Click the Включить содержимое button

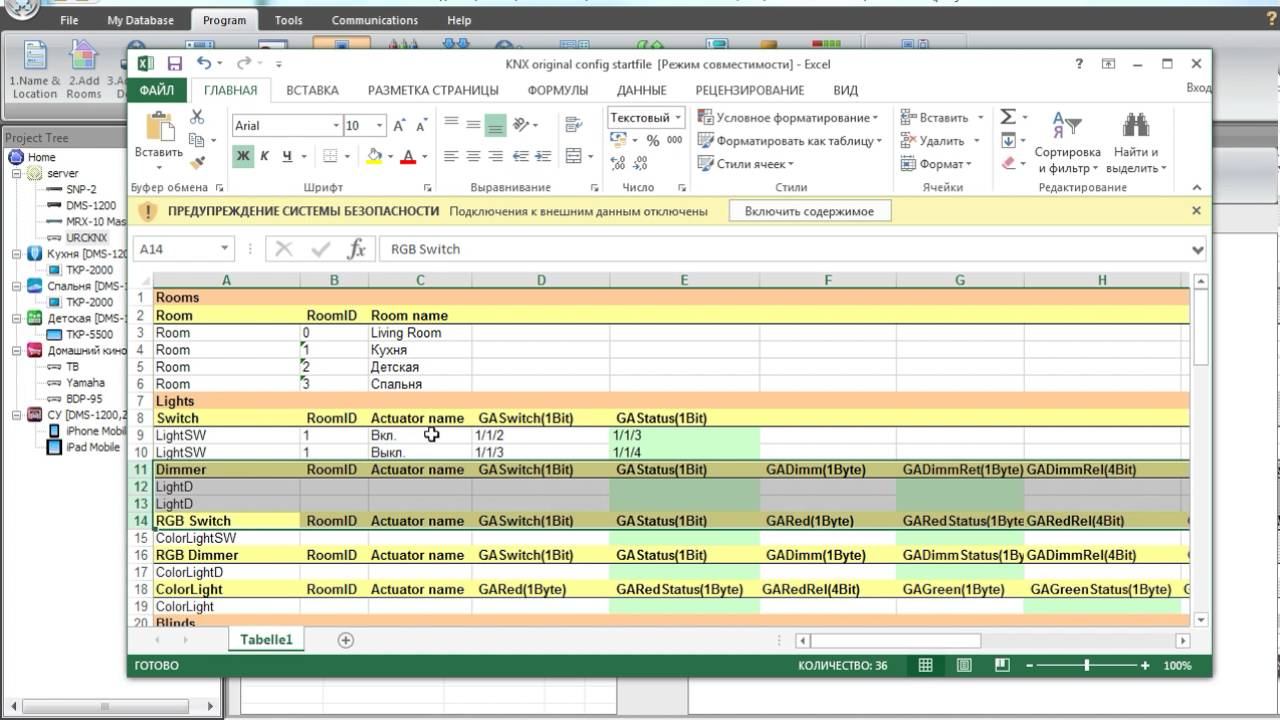coord(809,211)
